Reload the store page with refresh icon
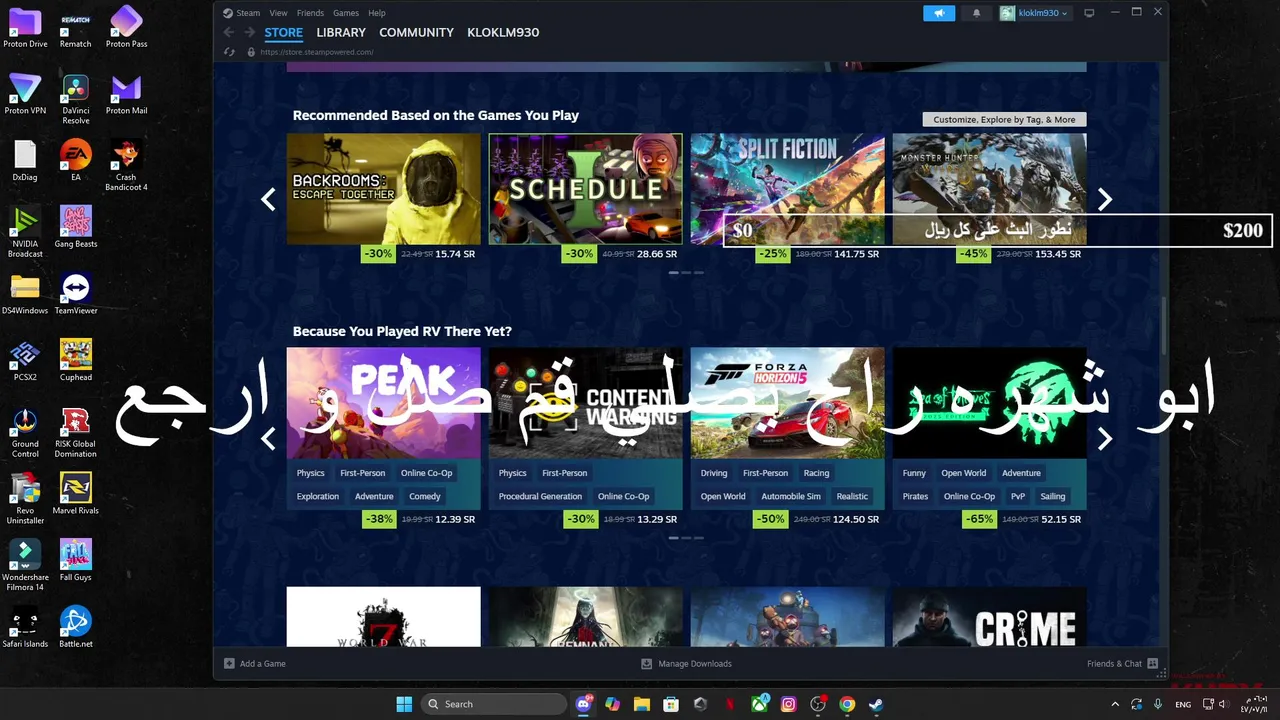Screen dimensions: 1280x720 tap(229, 52)
